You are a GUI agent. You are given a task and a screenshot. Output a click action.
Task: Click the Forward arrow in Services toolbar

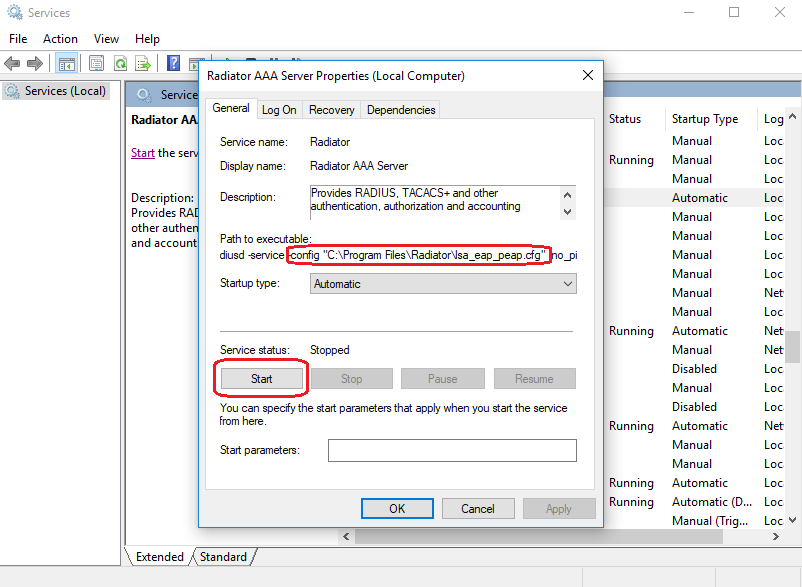tap(35, 64)
